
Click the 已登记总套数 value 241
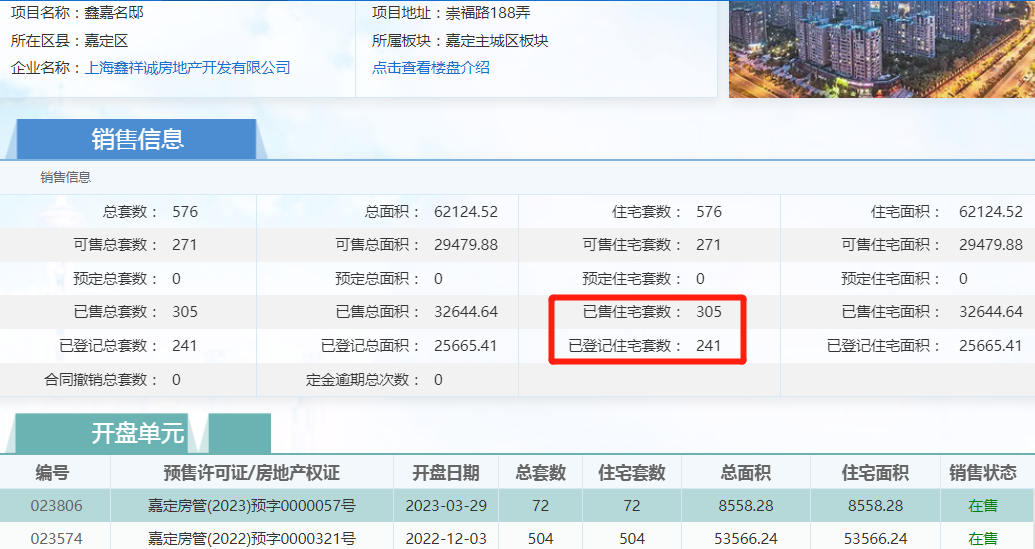185,346
